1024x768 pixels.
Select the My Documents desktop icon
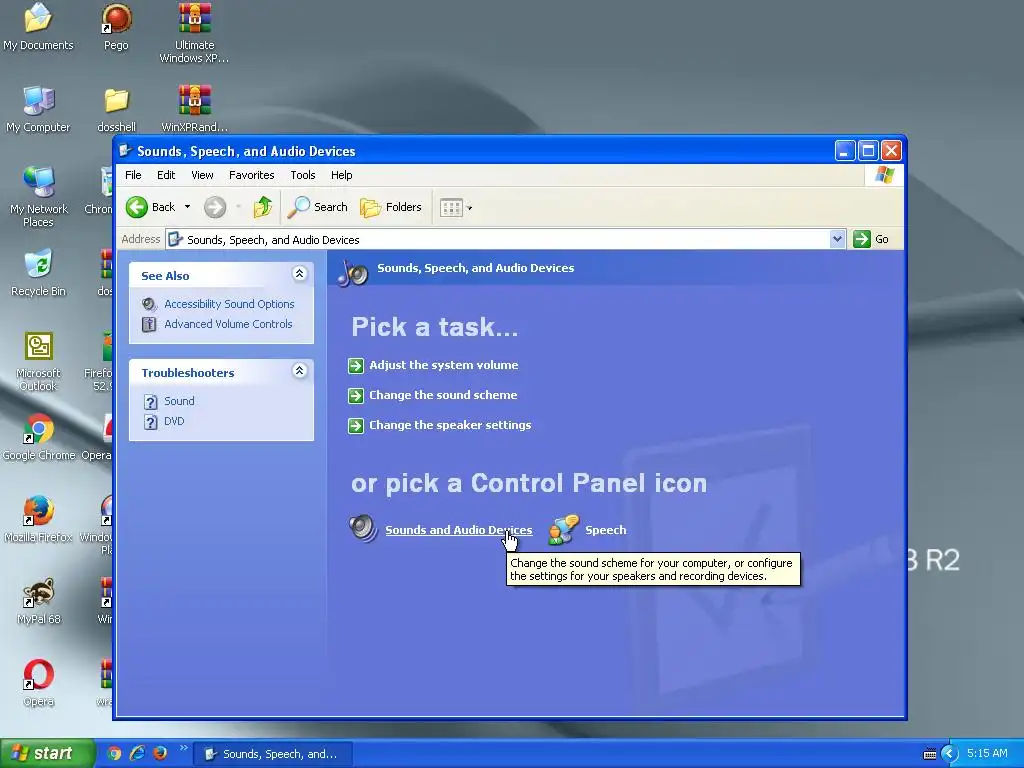click(x=38, y=27)
